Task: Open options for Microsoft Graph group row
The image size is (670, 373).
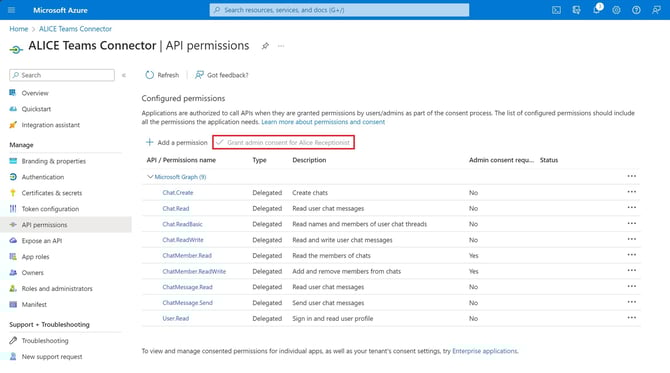Action: click(632, 176)
